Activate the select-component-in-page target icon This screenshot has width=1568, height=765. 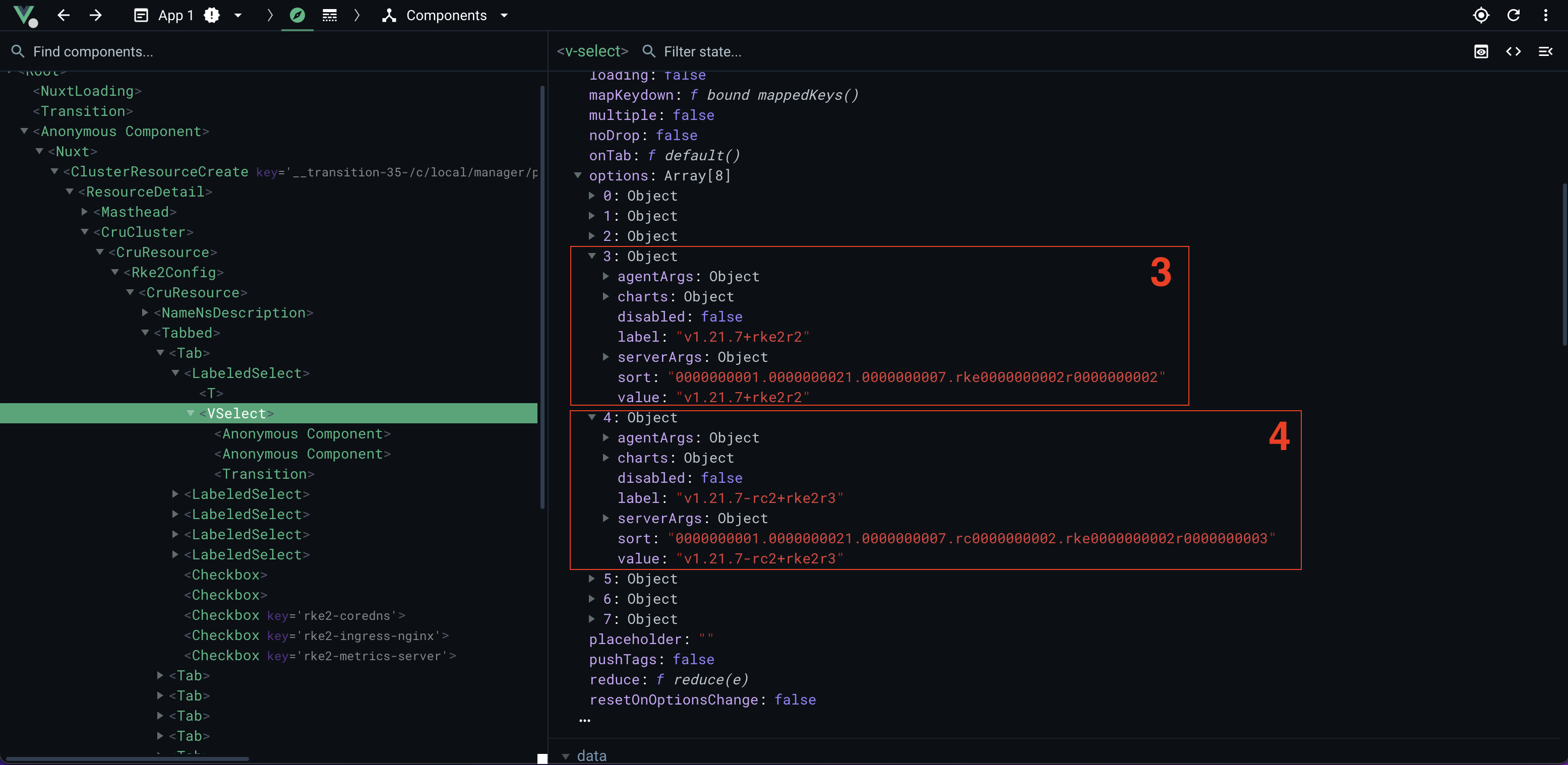tap(1481, 15)
